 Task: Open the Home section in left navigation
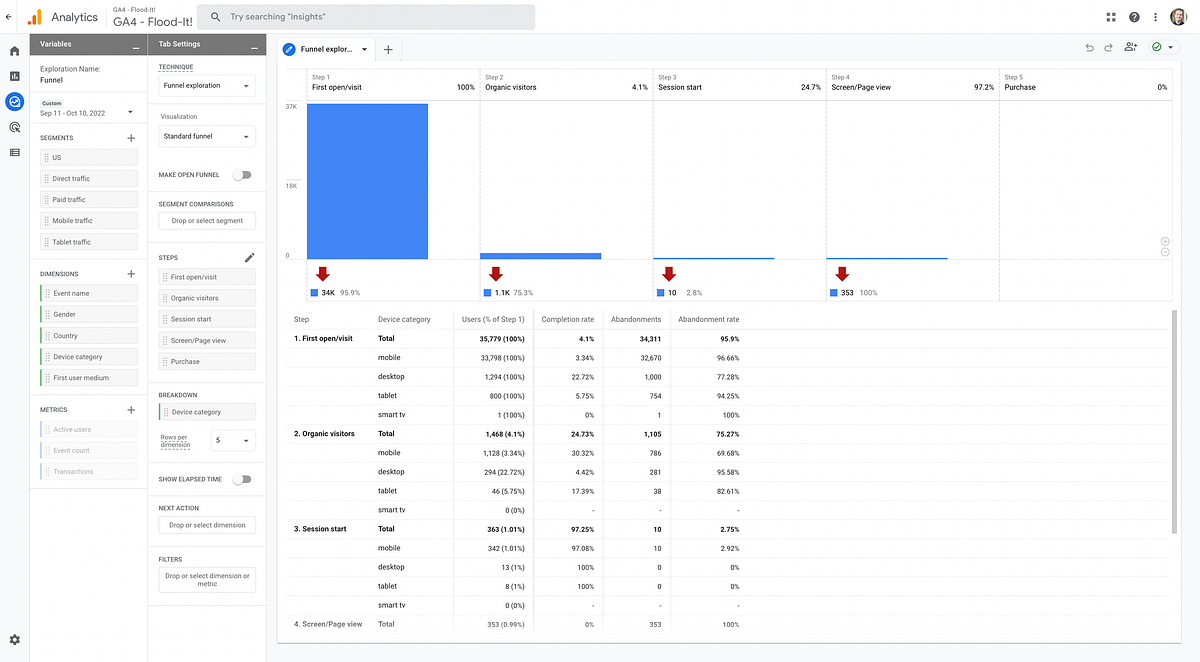(x=14, y=50)
